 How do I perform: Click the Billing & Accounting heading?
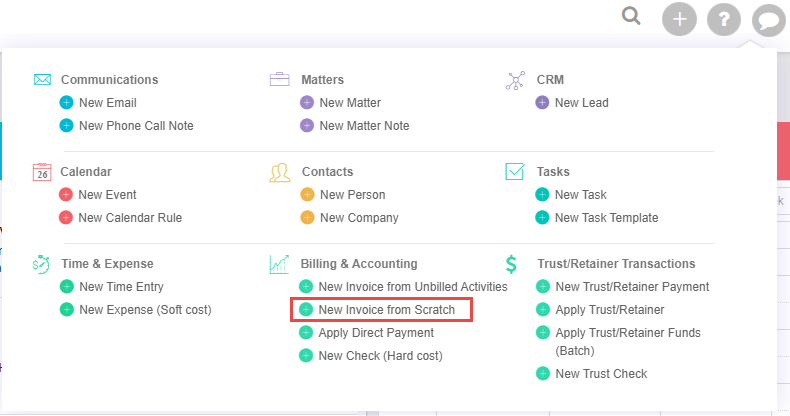point(359,264)
